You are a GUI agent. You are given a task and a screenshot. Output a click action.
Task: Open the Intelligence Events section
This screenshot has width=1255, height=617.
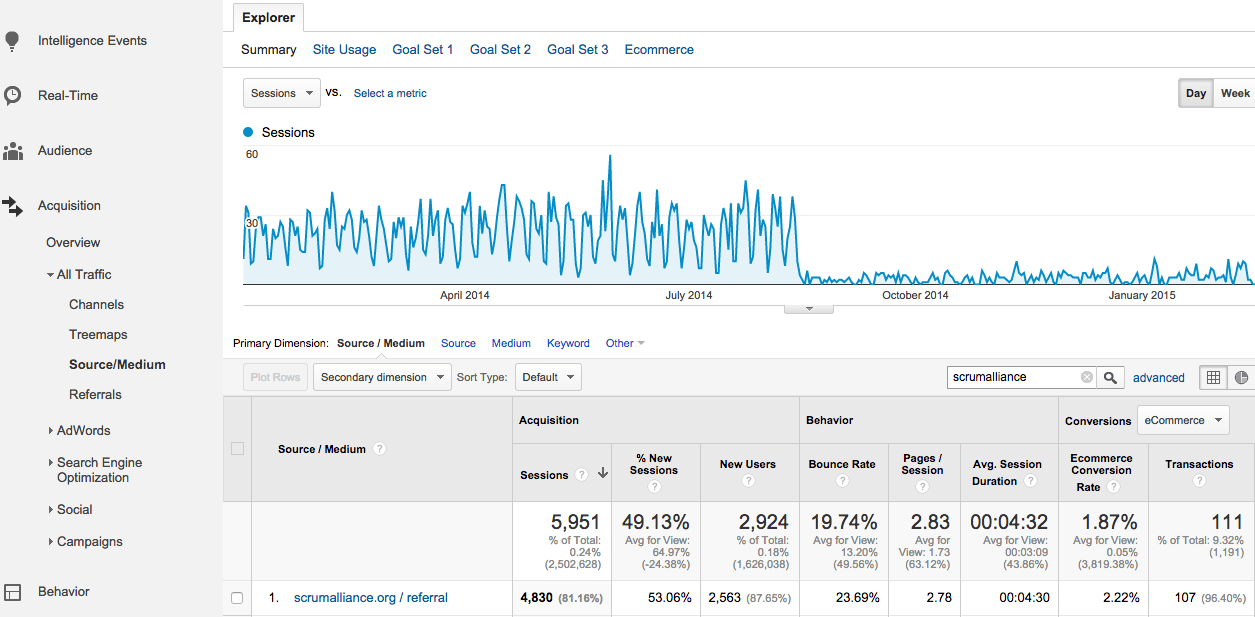click(x=14, y=40)
